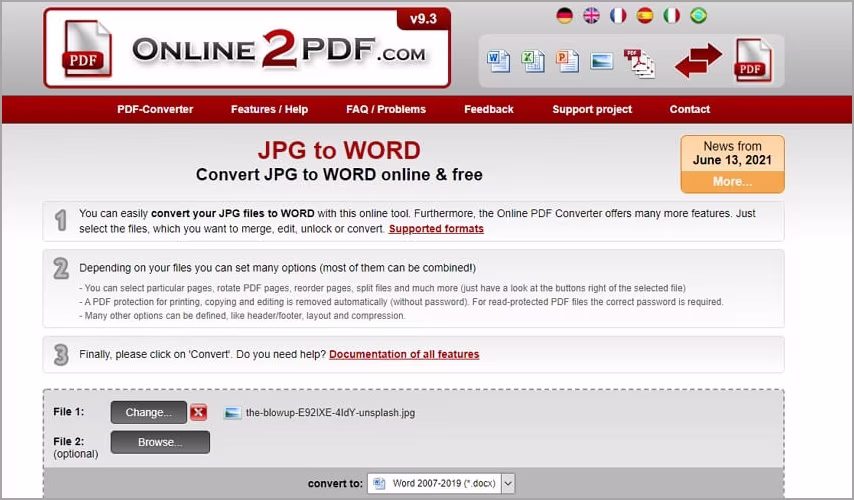Open the Online2PDF.com logo homepage

coord(247,48)
